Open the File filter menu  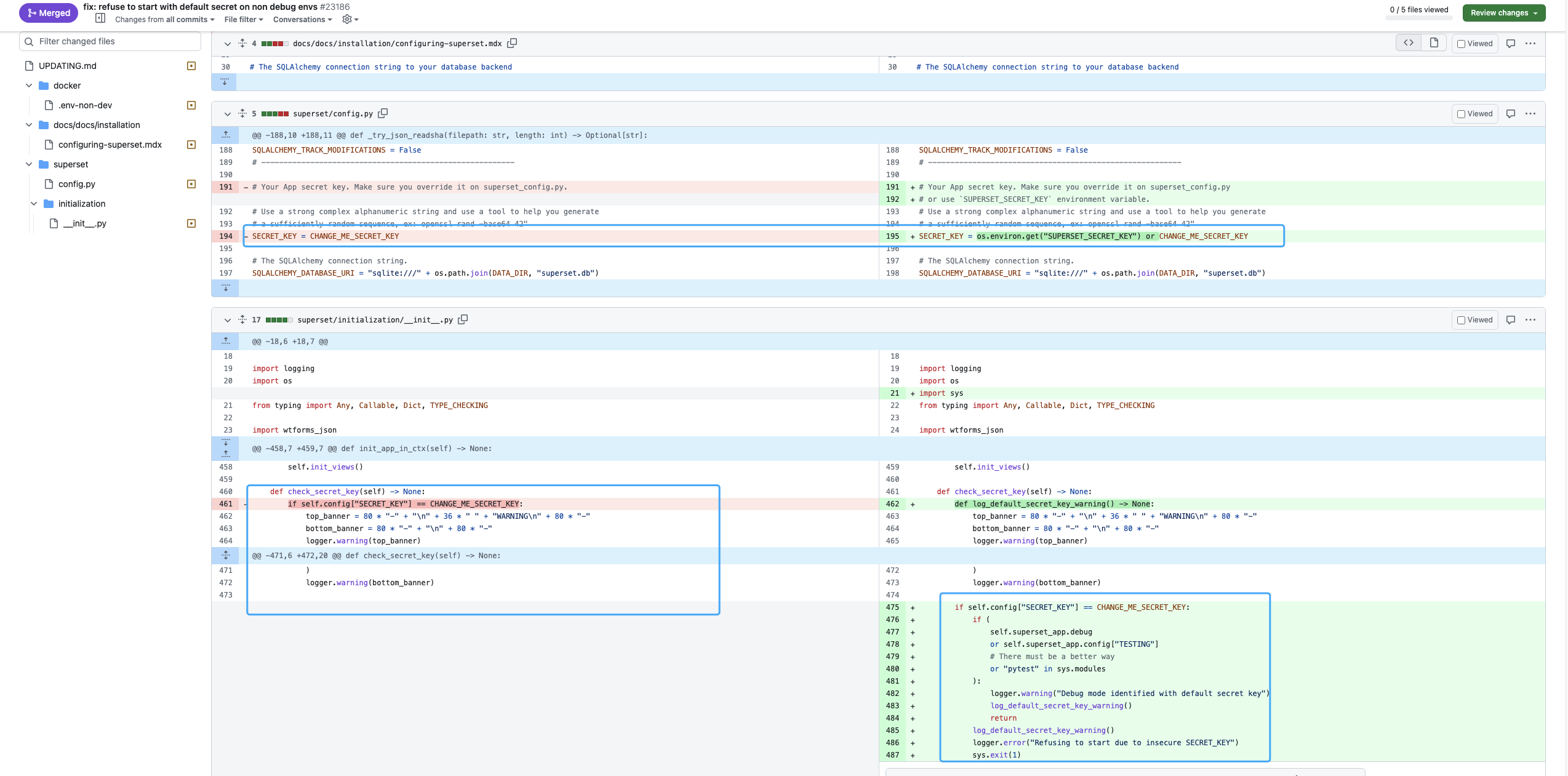tap(244, 20)
